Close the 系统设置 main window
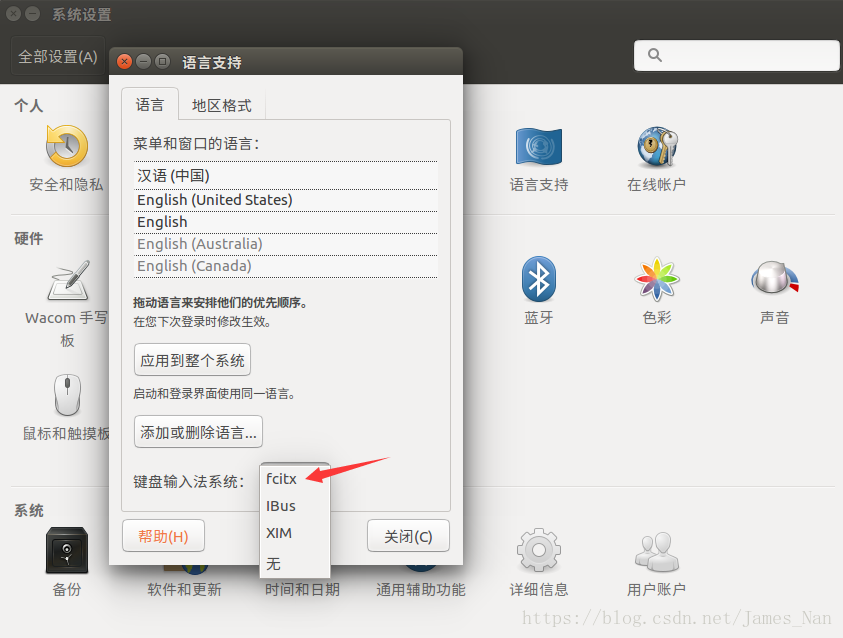Screen dimensions: 843x638 pos(13,13)
